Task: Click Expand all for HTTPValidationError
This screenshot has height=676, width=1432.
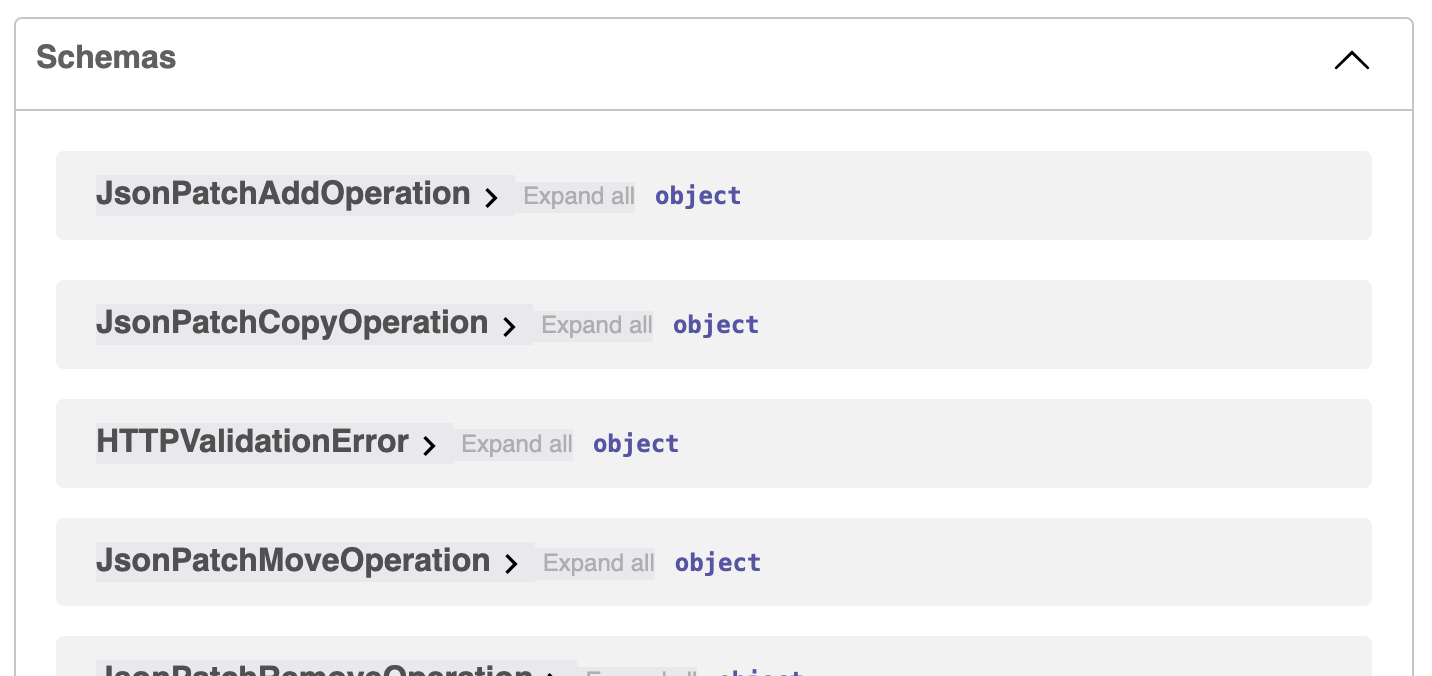Action: pos(517,444)
